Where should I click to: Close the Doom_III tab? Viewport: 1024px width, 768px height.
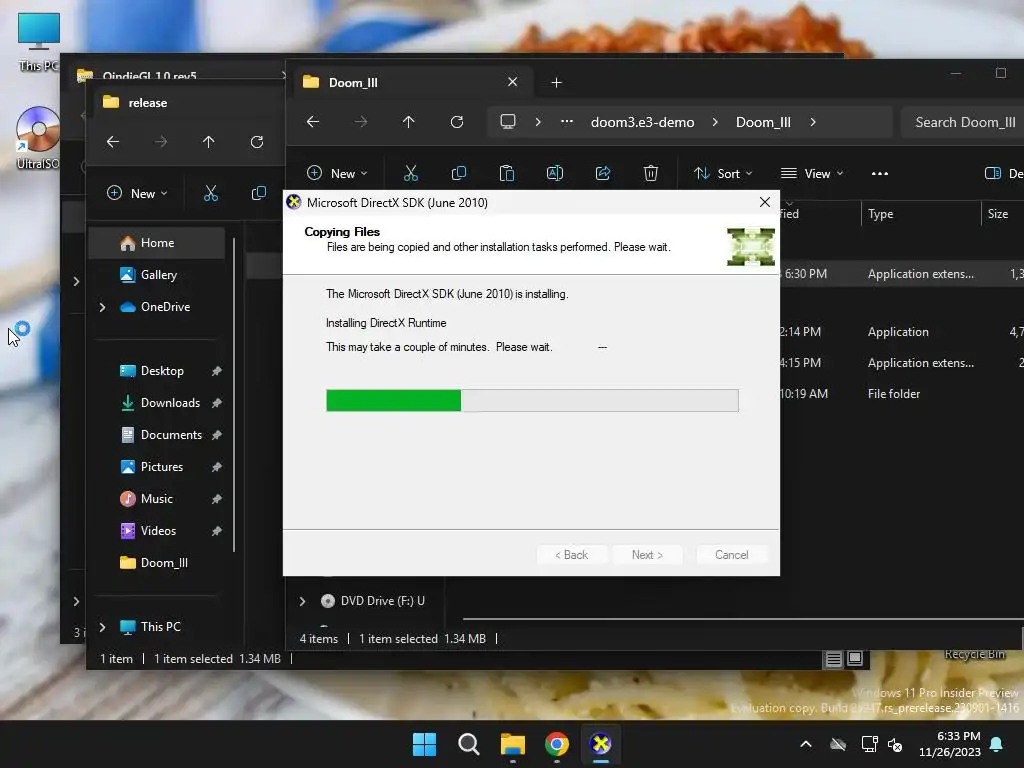coord(512,82)
